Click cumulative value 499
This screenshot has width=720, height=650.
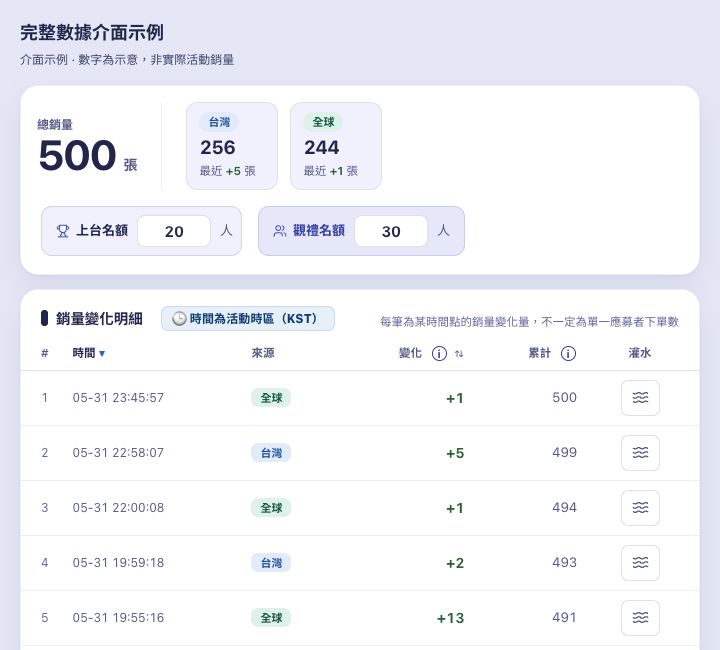(x=564, y=453)
